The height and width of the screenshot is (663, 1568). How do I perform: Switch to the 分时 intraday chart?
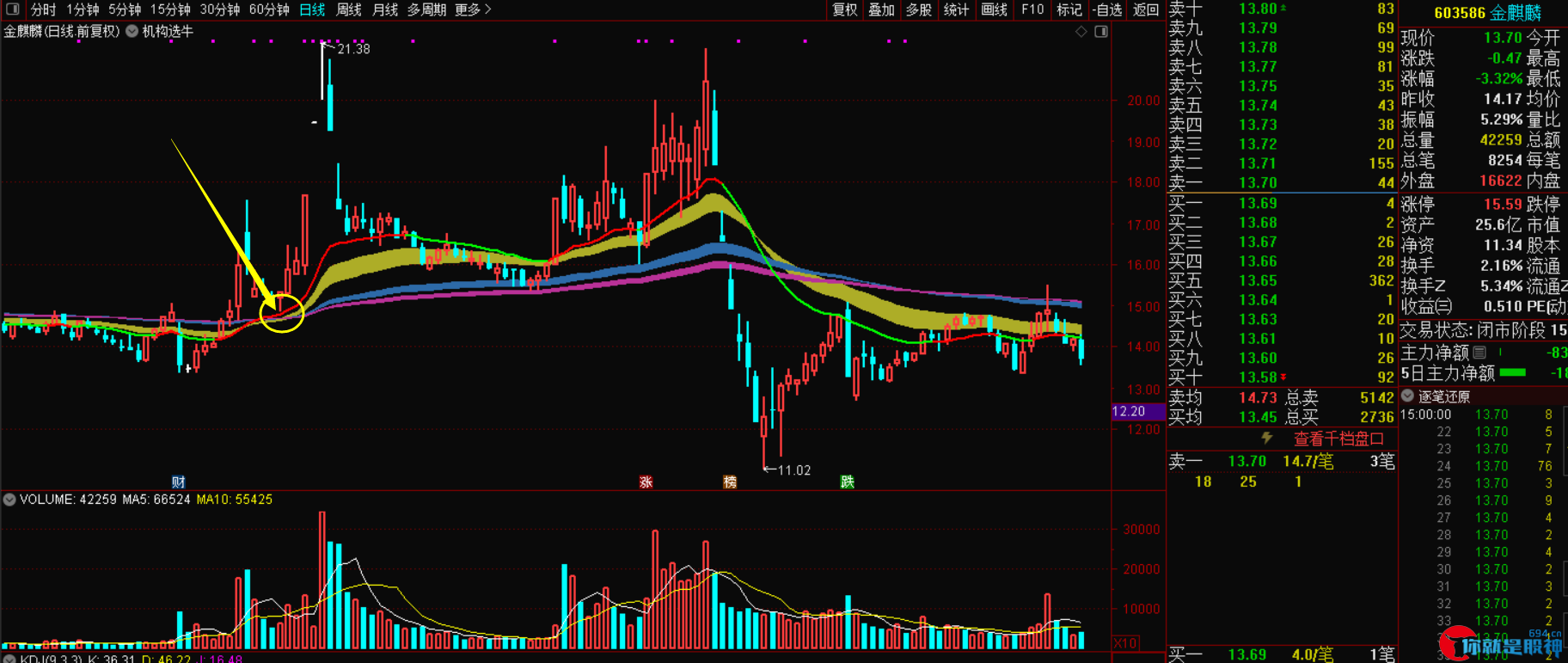point(43,9)
